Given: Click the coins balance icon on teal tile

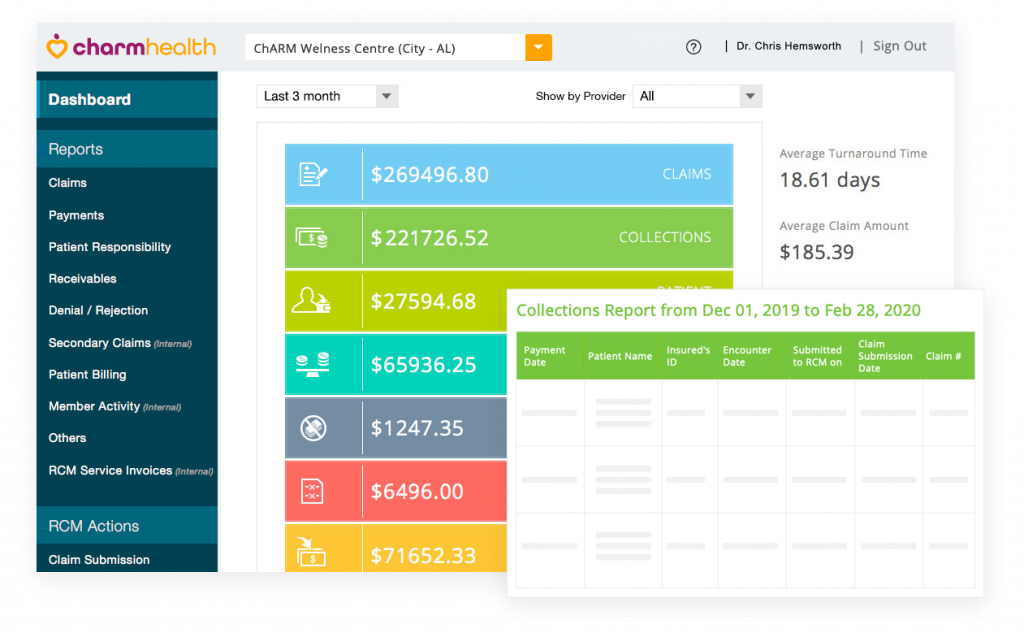Looking at the screenshot, I should [x=312, y=364].
